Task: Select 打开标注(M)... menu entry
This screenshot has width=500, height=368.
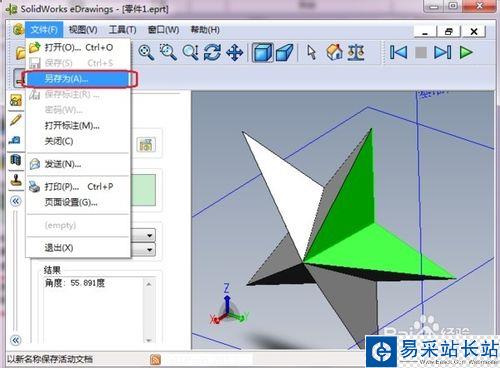Action: [x=78, y=126]
